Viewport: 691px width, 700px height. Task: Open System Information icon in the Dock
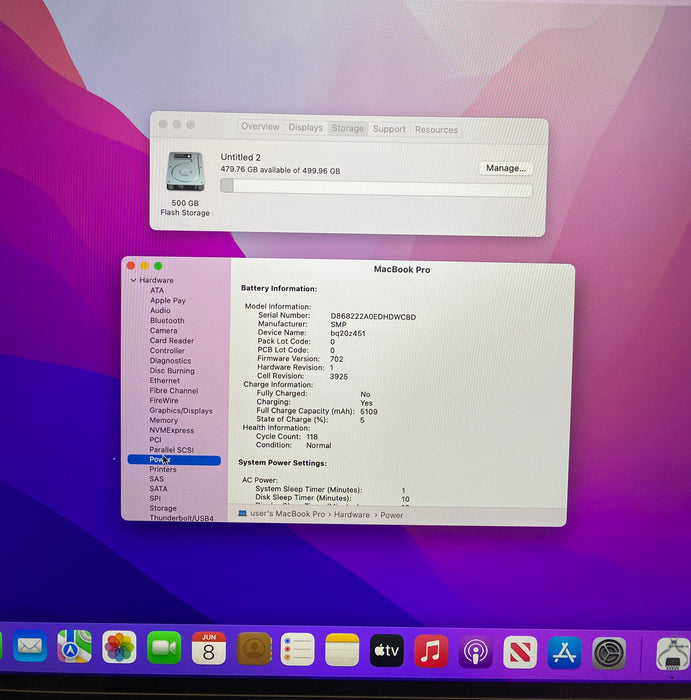point(674,654)
